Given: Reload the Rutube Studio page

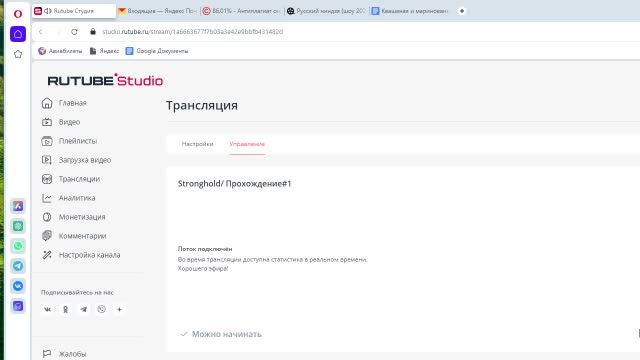Looking at the screenshot, I should point(74,32).
